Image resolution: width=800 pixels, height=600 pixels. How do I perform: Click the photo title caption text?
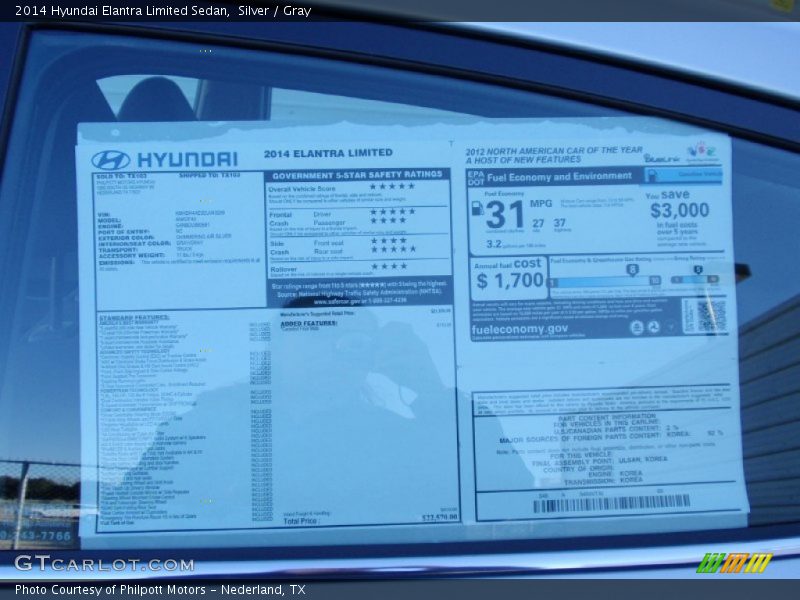[x=163, y=11]
